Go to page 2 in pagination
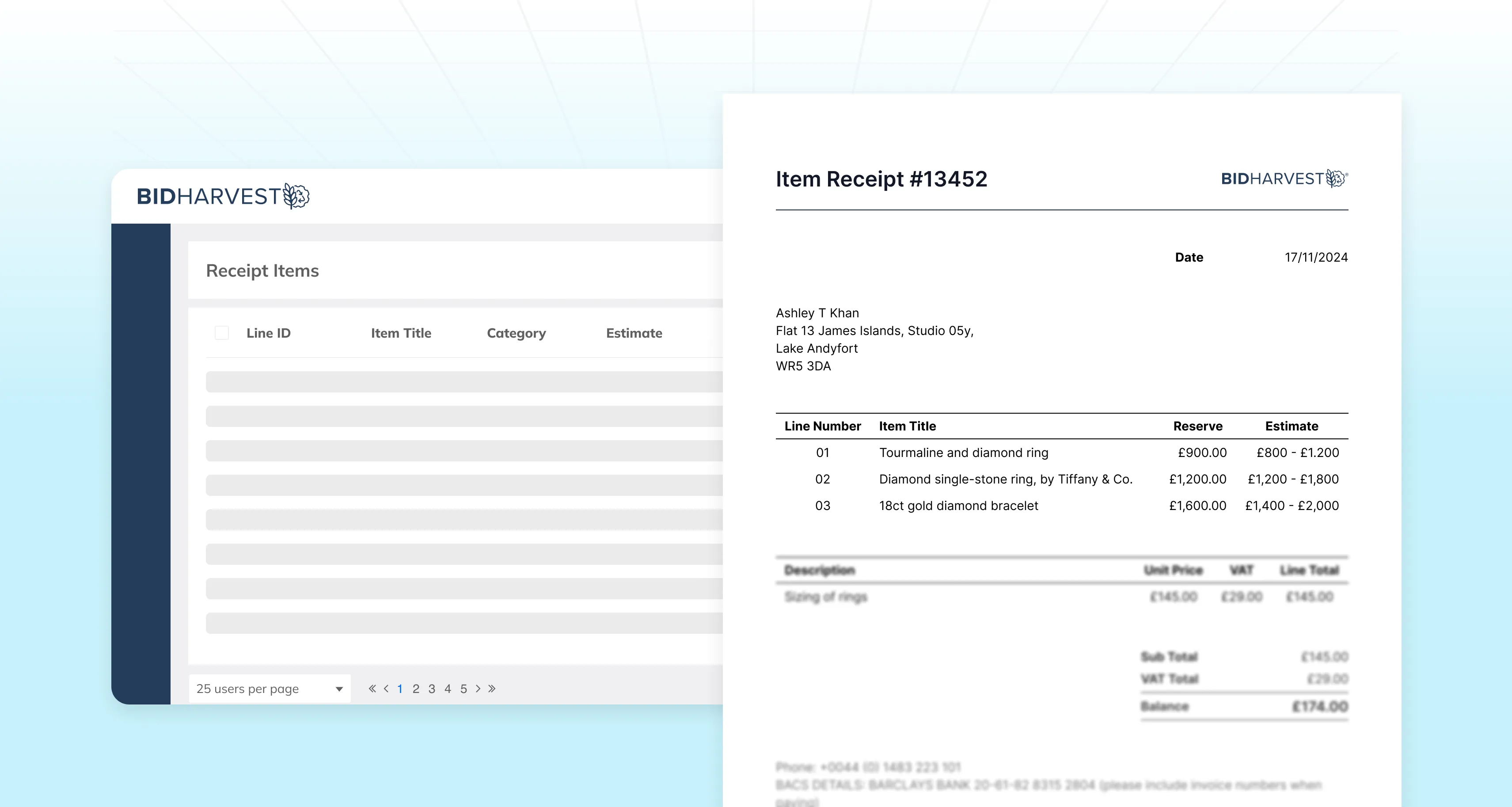 click(416, 689)
